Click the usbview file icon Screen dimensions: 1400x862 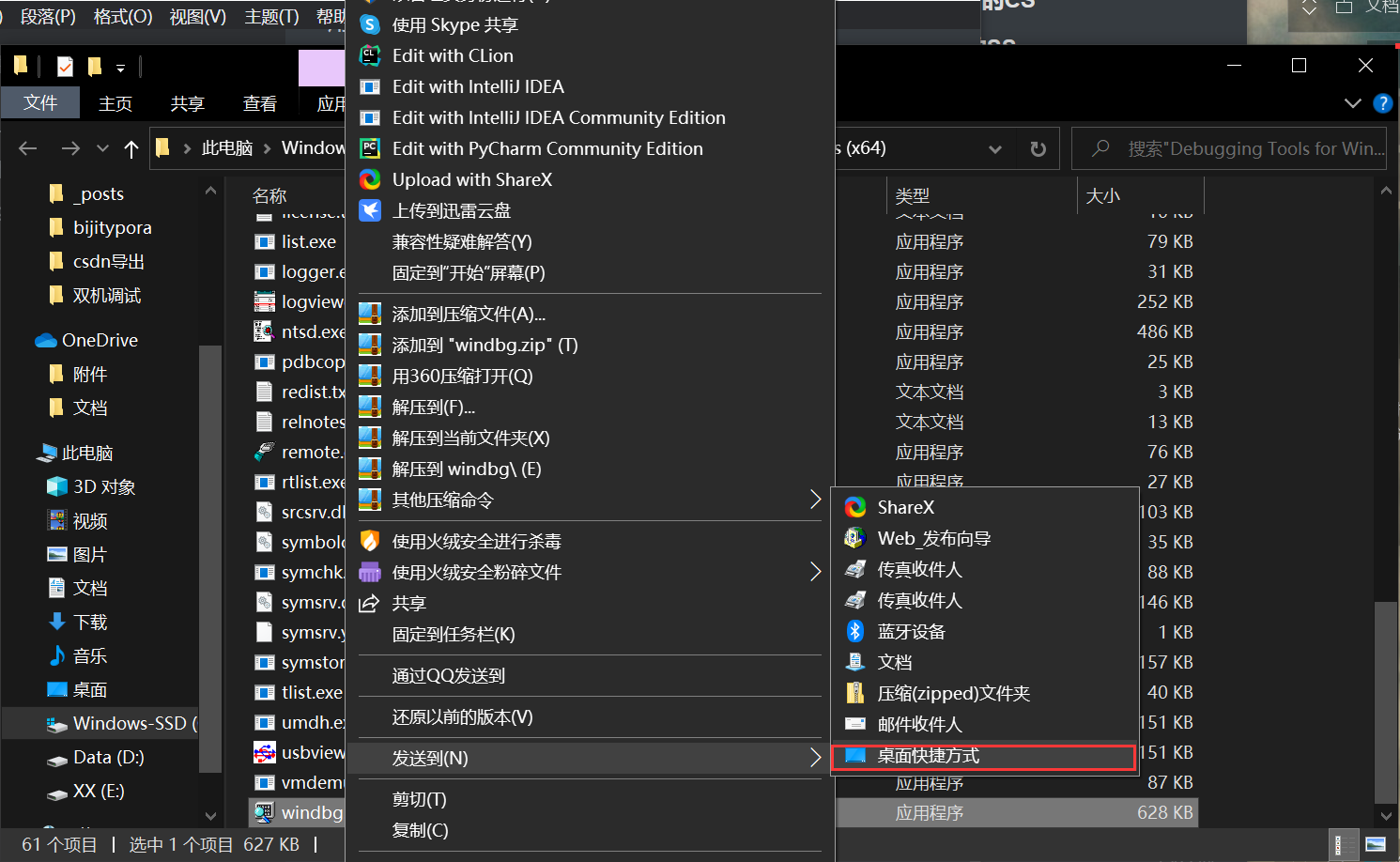click(264, 752)
